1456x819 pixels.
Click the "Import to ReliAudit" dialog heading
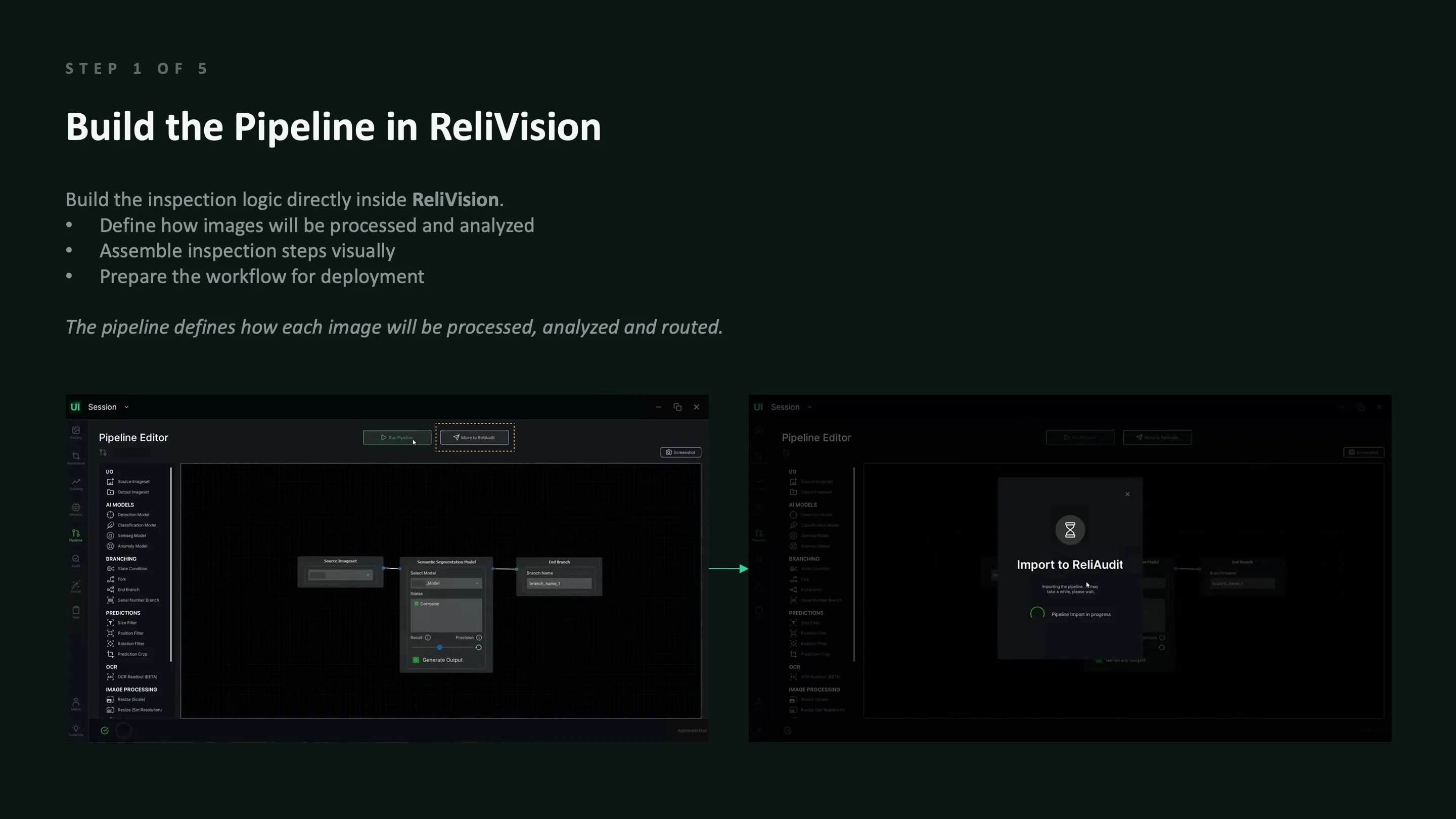(1070, 565)
